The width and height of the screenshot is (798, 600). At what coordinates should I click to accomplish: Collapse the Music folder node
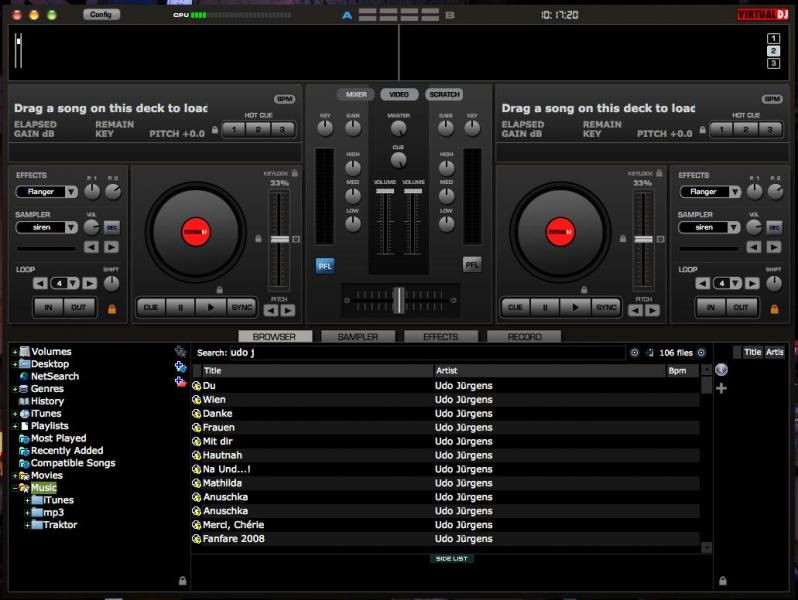tap(15, 488)
